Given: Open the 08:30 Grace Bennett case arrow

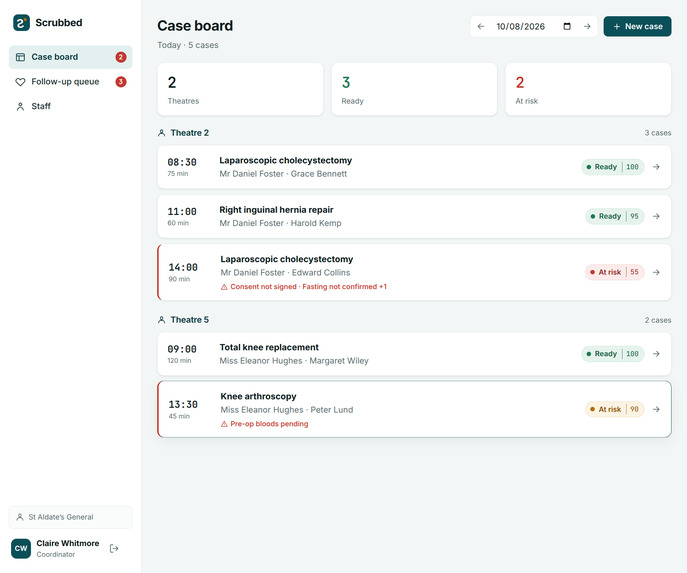Looking at the screenshot, I should coord(656,167).
